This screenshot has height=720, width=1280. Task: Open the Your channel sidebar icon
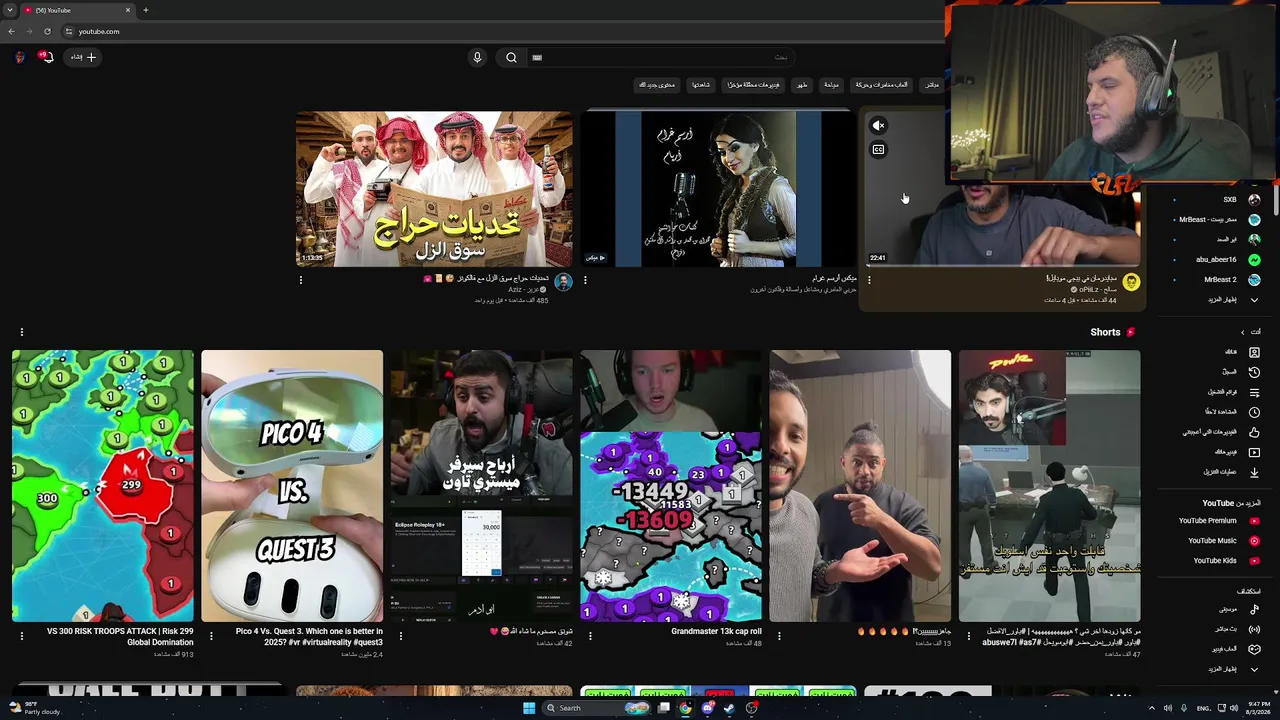1254,352
